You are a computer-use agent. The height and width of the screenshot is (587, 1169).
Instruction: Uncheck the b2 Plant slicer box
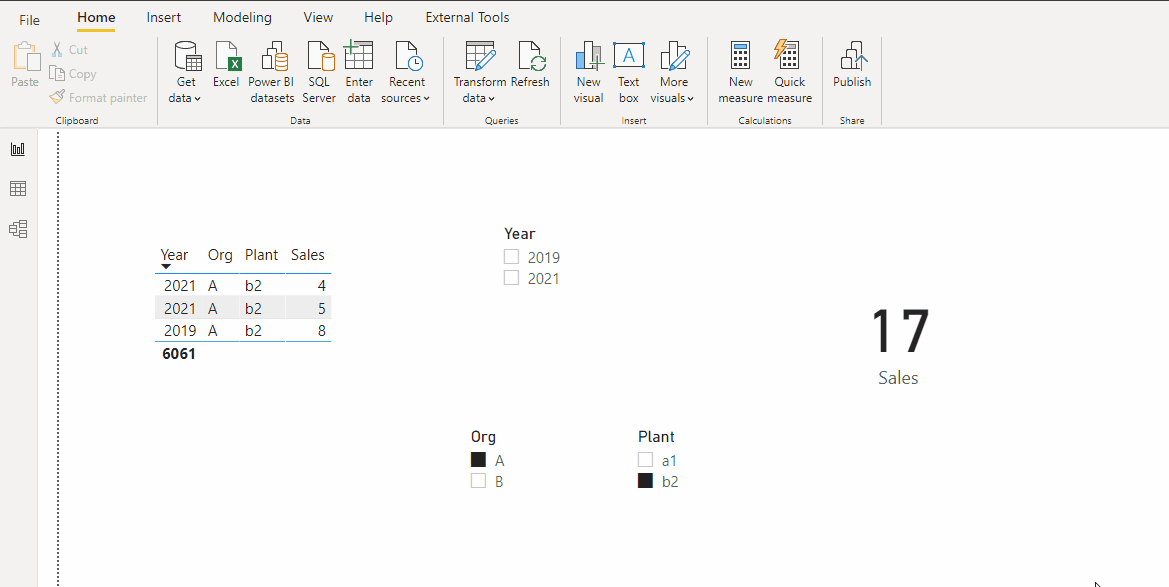(x=645, y=481)
